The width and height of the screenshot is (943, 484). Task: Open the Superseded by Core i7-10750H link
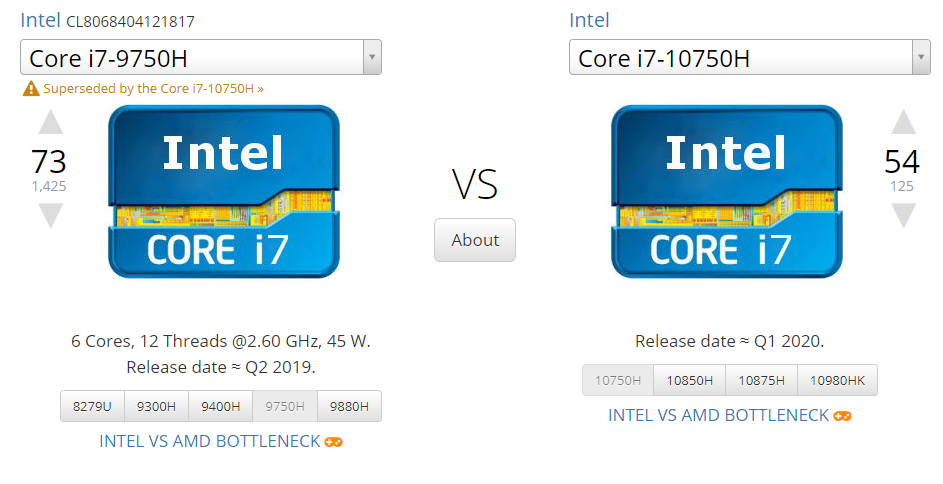153,89
